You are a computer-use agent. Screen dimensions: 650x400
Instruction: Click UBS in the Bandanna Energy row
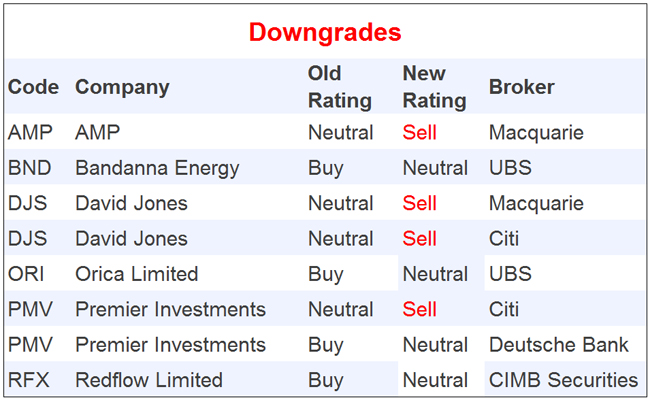click(510, 168)
